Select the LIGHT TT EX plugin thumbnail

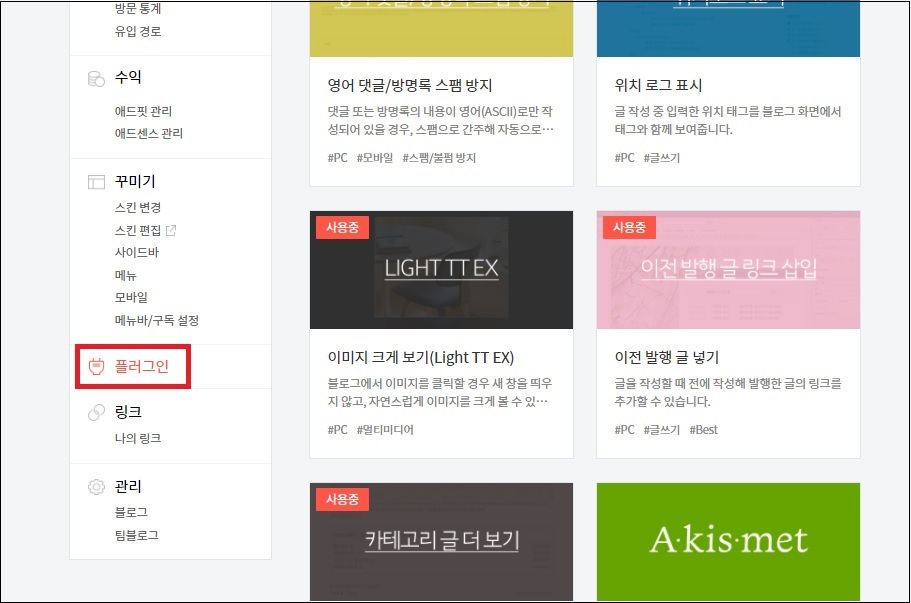pos(441,270)
